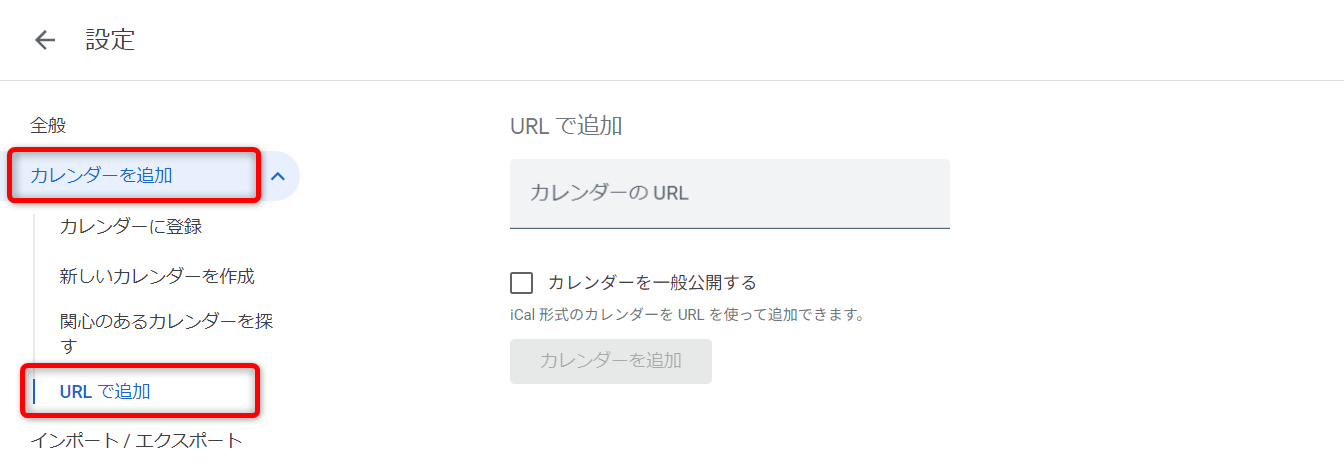Go to 新しいカレンダーを作成
The image size is (1344, 472).
pyautogui.click(x=157, y=276)
